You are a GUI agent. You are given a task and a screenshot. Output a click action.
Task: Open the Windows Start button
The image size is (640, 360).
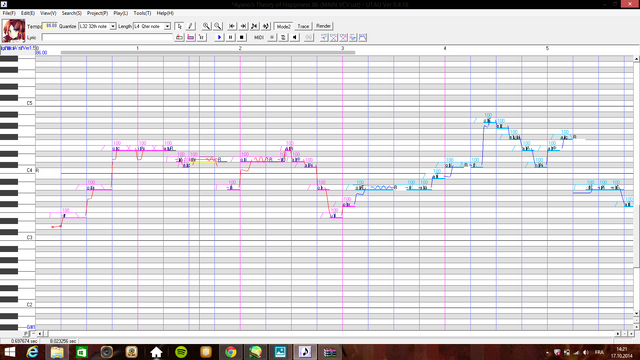[x=10, y=352]
